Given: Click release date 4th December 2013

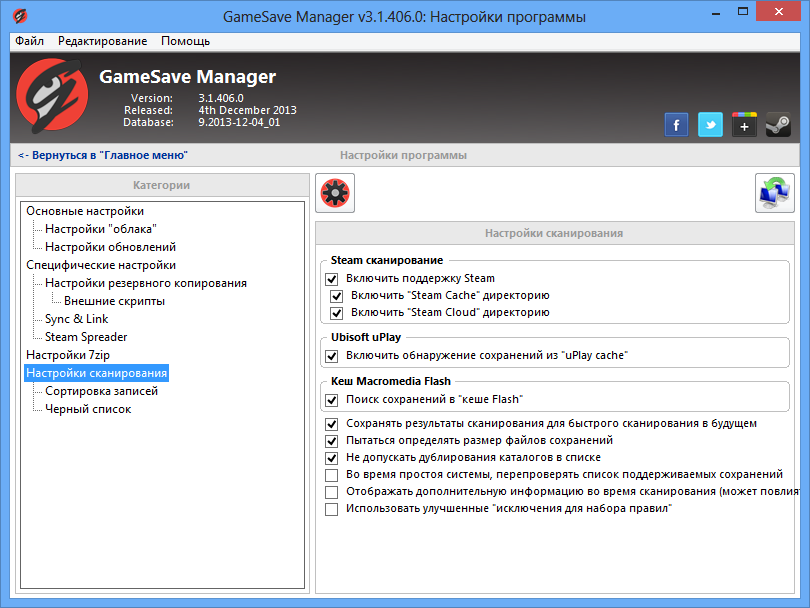Looking at the screenshot, I should (x=247, y=110).
